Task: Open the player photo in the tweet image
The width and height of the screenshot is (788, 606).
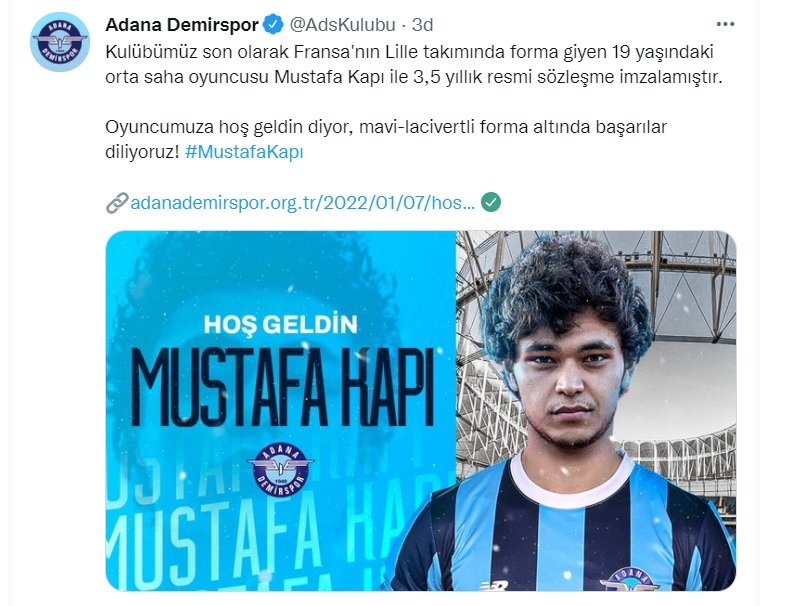Action: pos(596,411)
